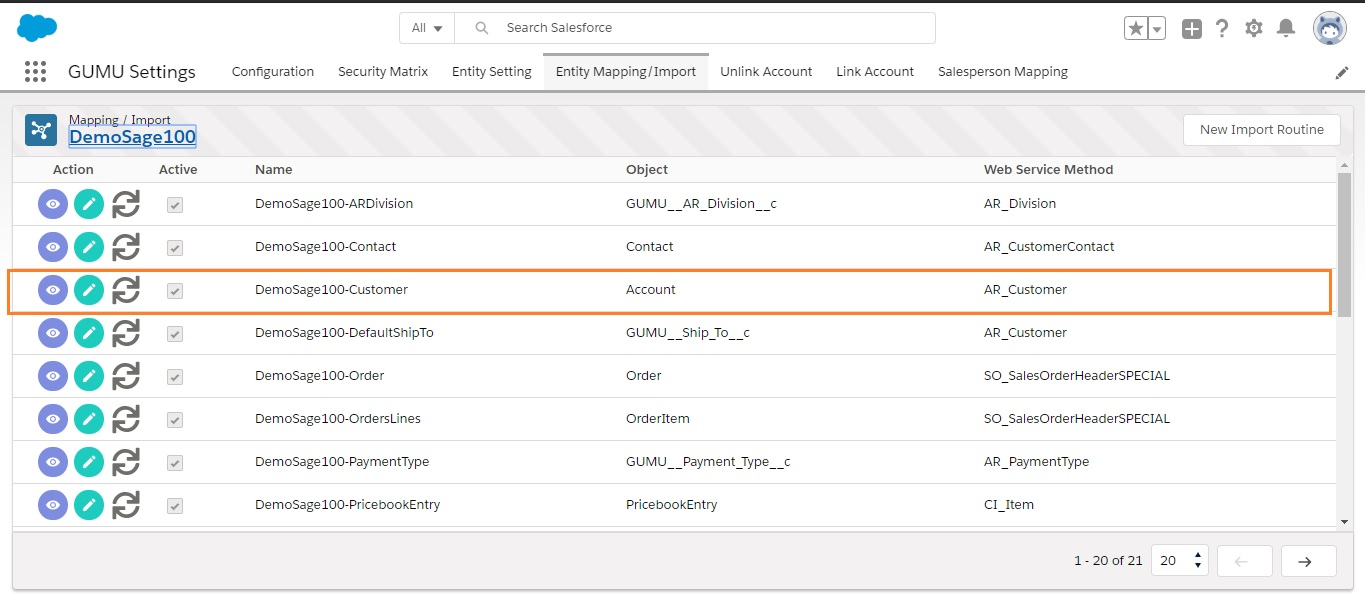Open the Setup gear icon
1365x595 pixels.
pyautogui.click(x=1254, y=29)
